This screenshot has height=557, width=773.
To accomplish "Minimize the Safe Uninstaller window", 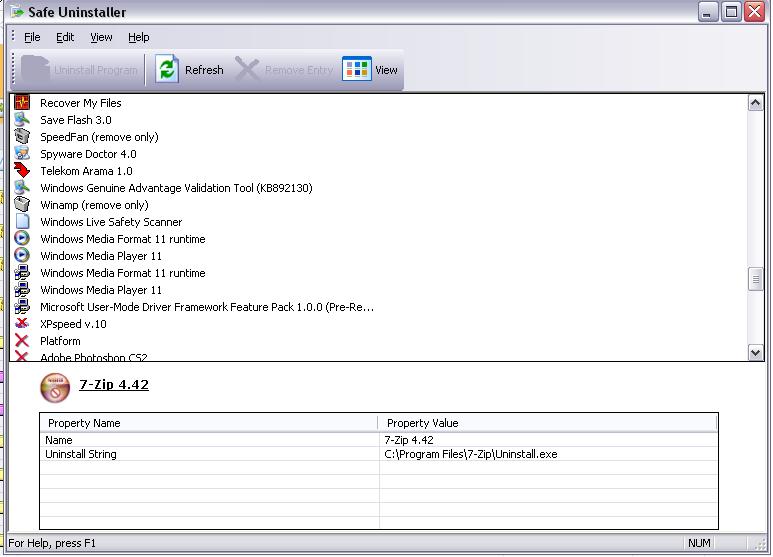I will [x=707, y=12].
